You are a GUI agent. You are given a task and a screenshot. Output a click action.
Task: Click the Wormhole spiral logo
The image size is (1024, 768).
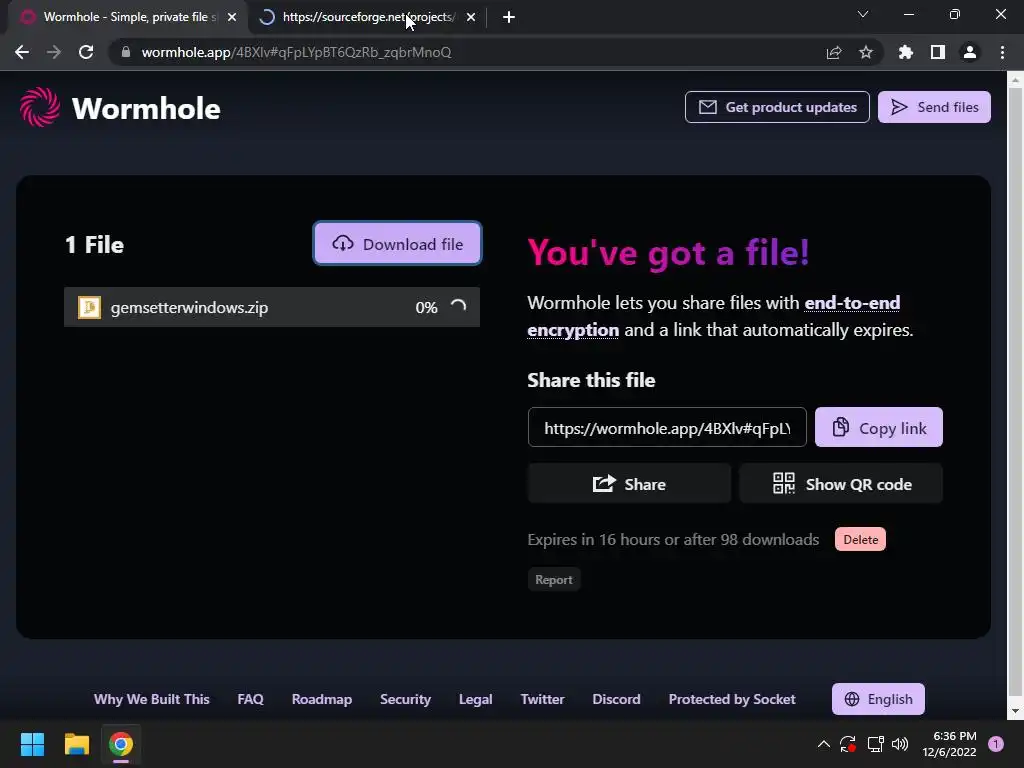tap(39, 107)
